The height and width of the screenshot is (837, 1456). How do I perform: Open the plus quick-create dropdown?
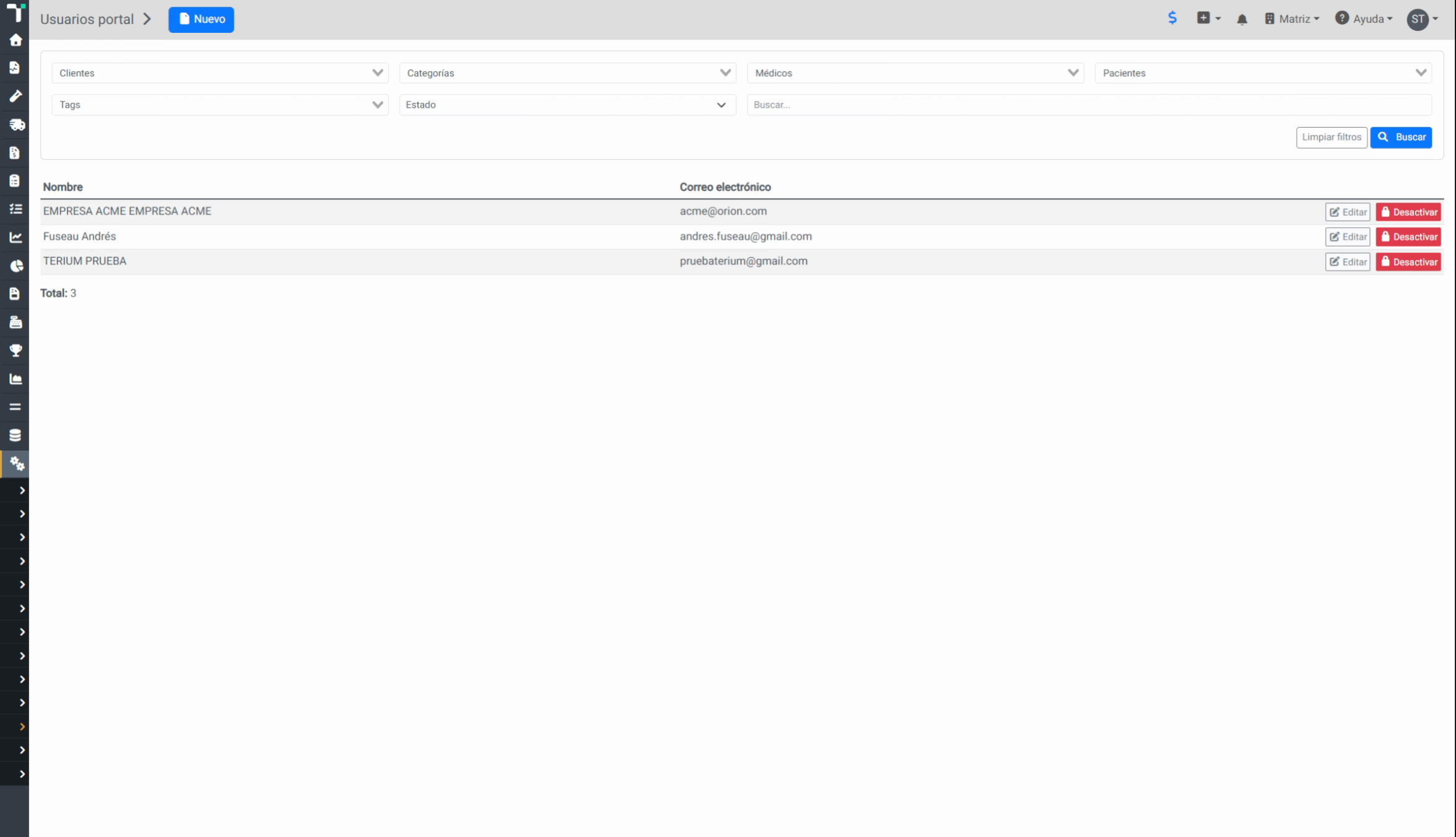(x=1208, y=18)
